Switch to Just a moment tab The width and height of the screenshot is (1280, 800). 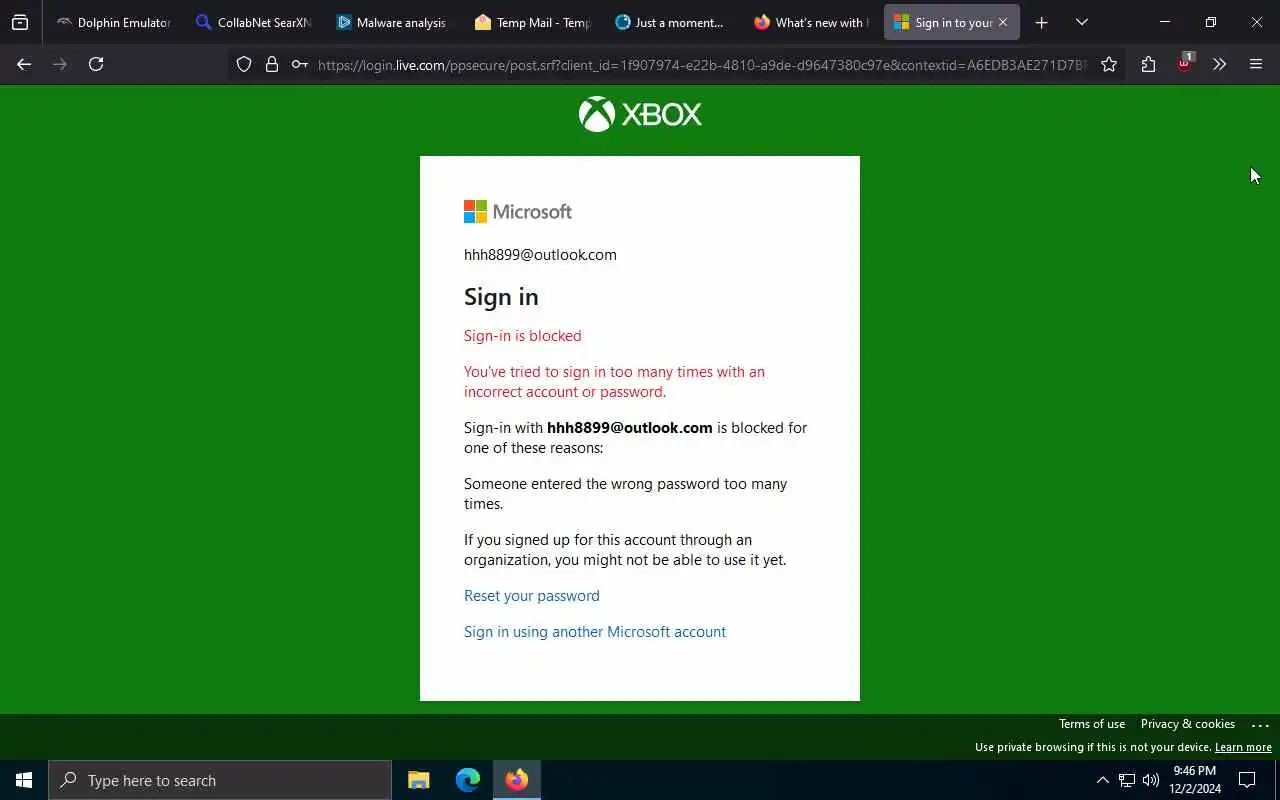click(671, 22)
